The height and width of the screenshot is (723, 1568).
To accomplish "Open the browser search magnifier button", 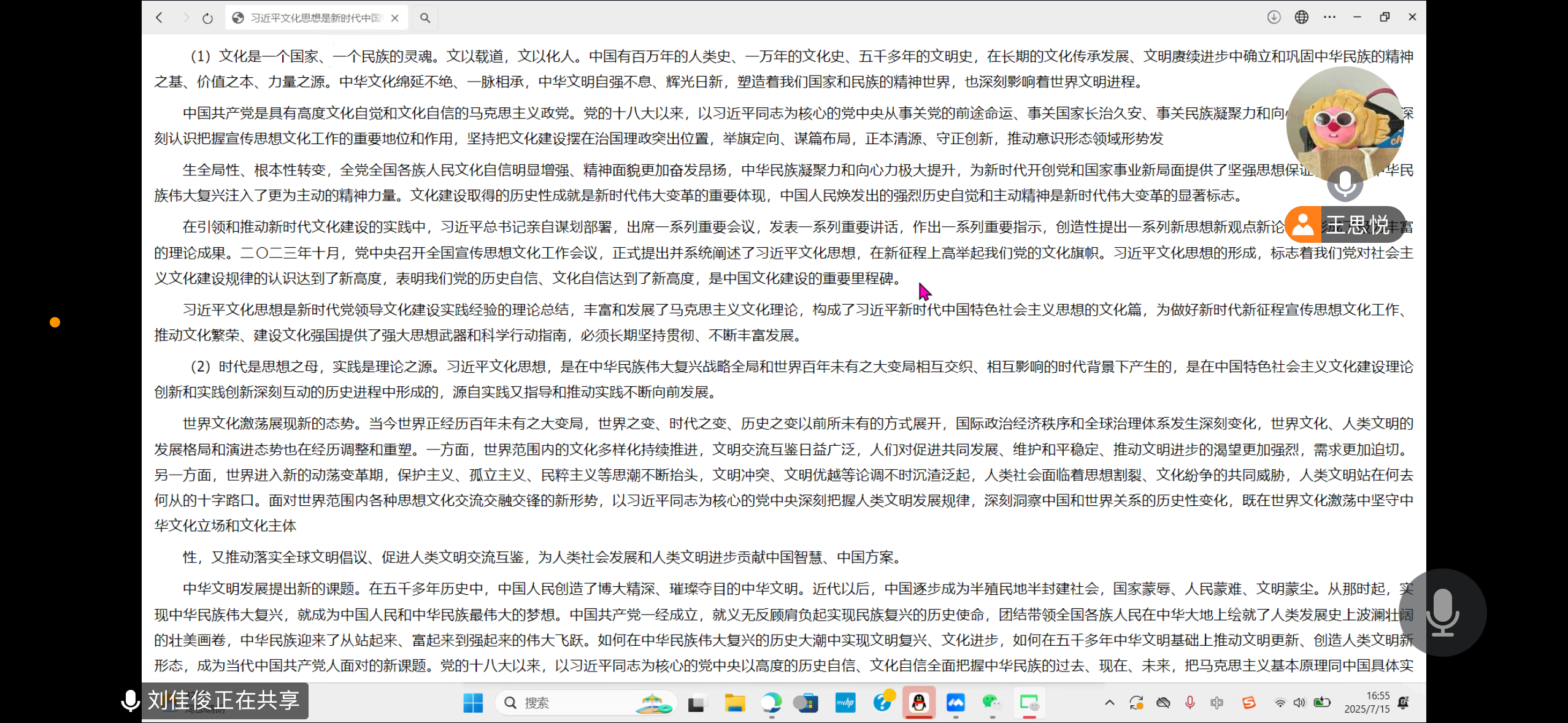I will tap(425, 18).
